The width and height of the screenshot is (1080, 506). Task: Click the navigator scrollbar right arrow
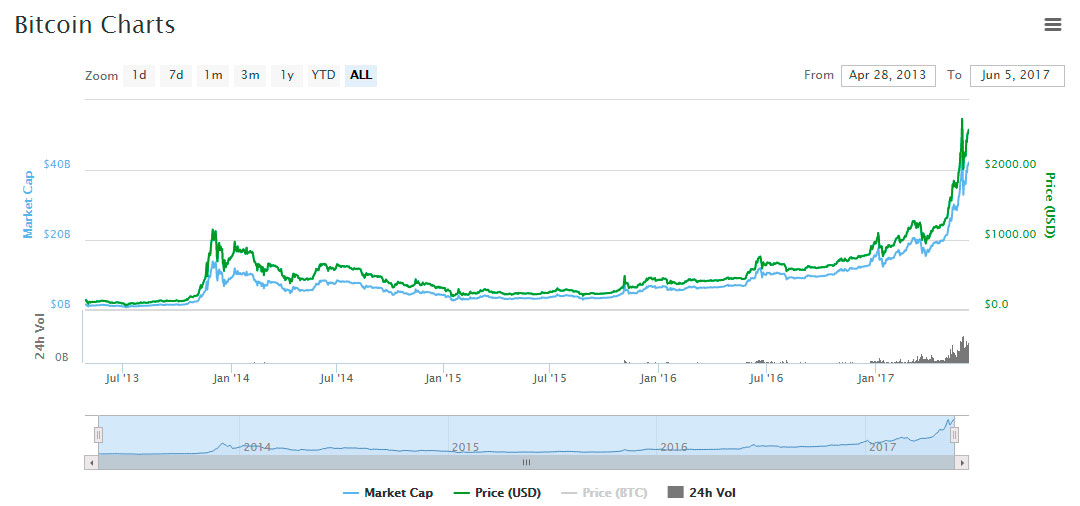[962, 463]
